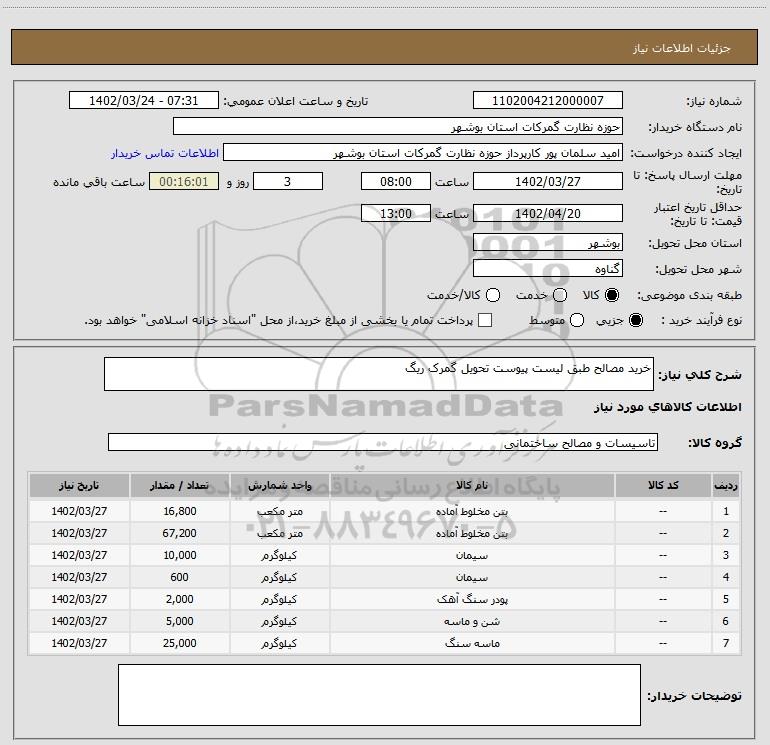770x745 pixels.
Task: Click the buyer organization name field
Action: pyautogui.click(x=398, y=127)
